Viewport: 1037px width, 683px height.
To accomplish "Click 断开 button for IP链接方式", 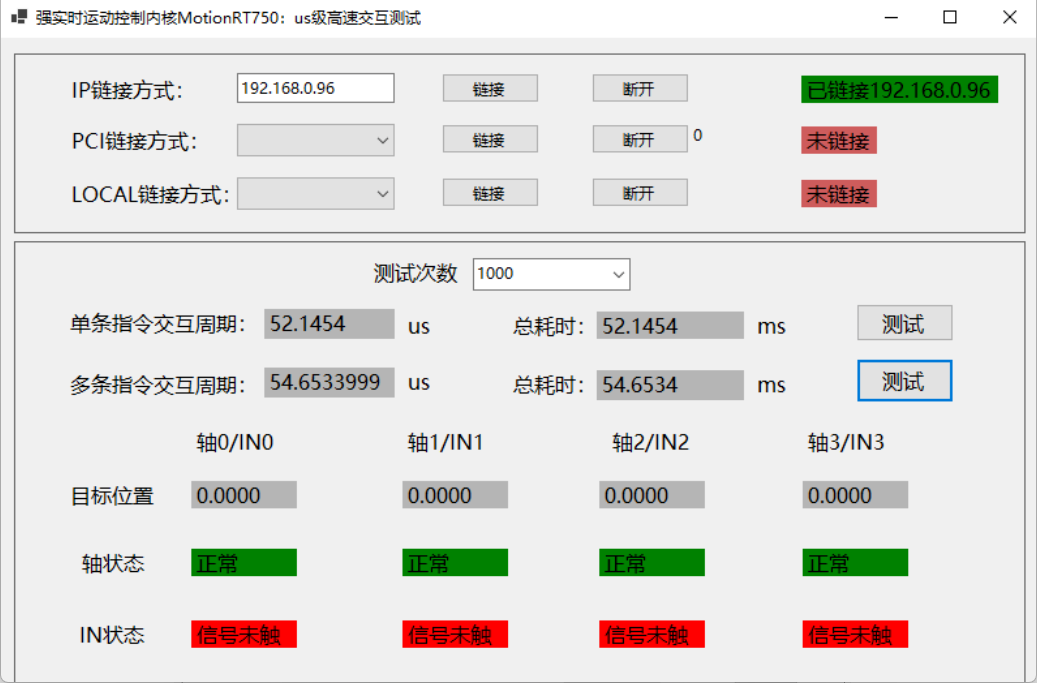I will pos(640,89).
